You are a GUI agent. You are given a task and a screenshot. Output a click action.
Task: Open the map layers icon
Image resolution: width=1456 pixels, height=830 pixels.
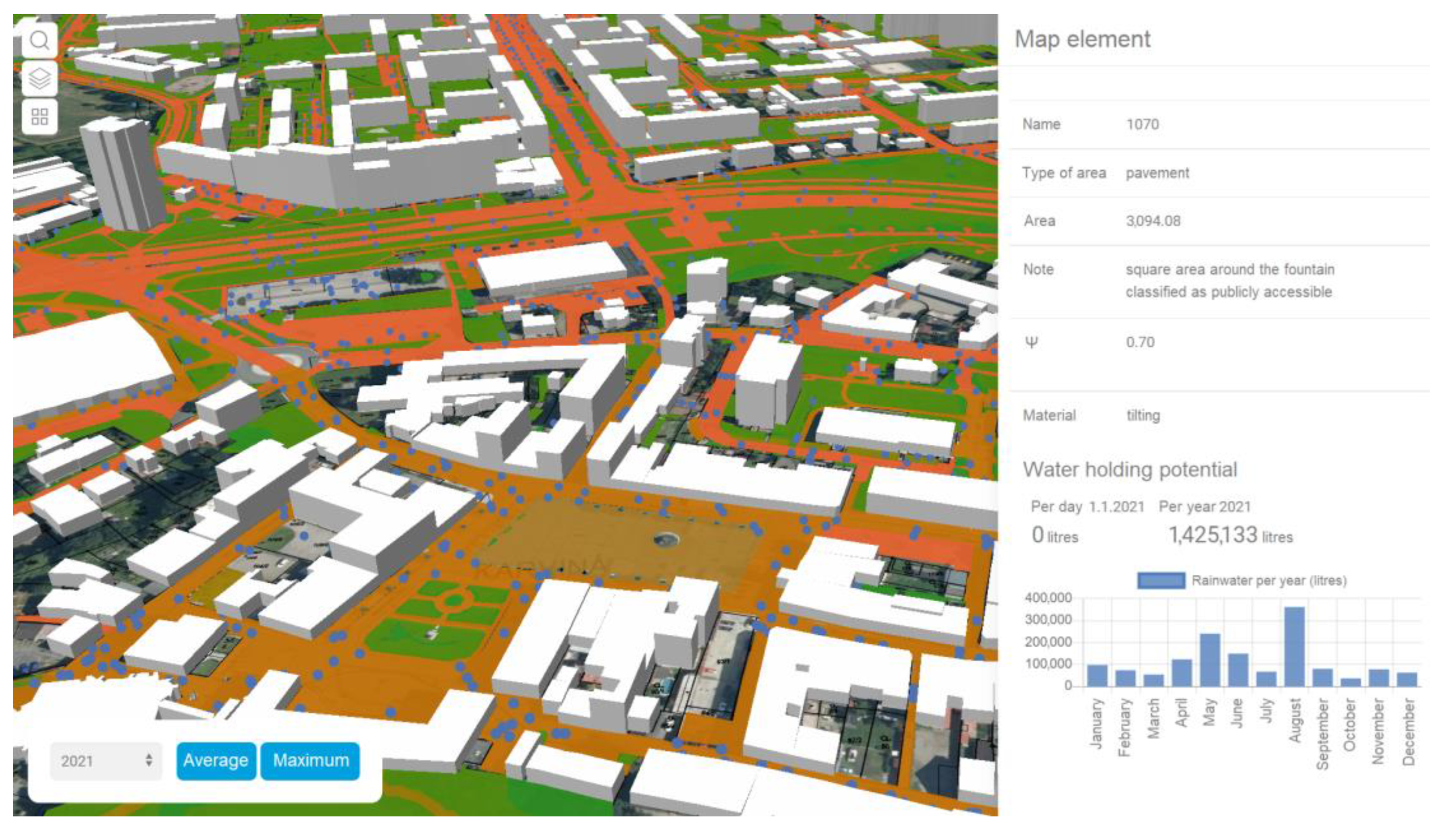click(39, 79)
